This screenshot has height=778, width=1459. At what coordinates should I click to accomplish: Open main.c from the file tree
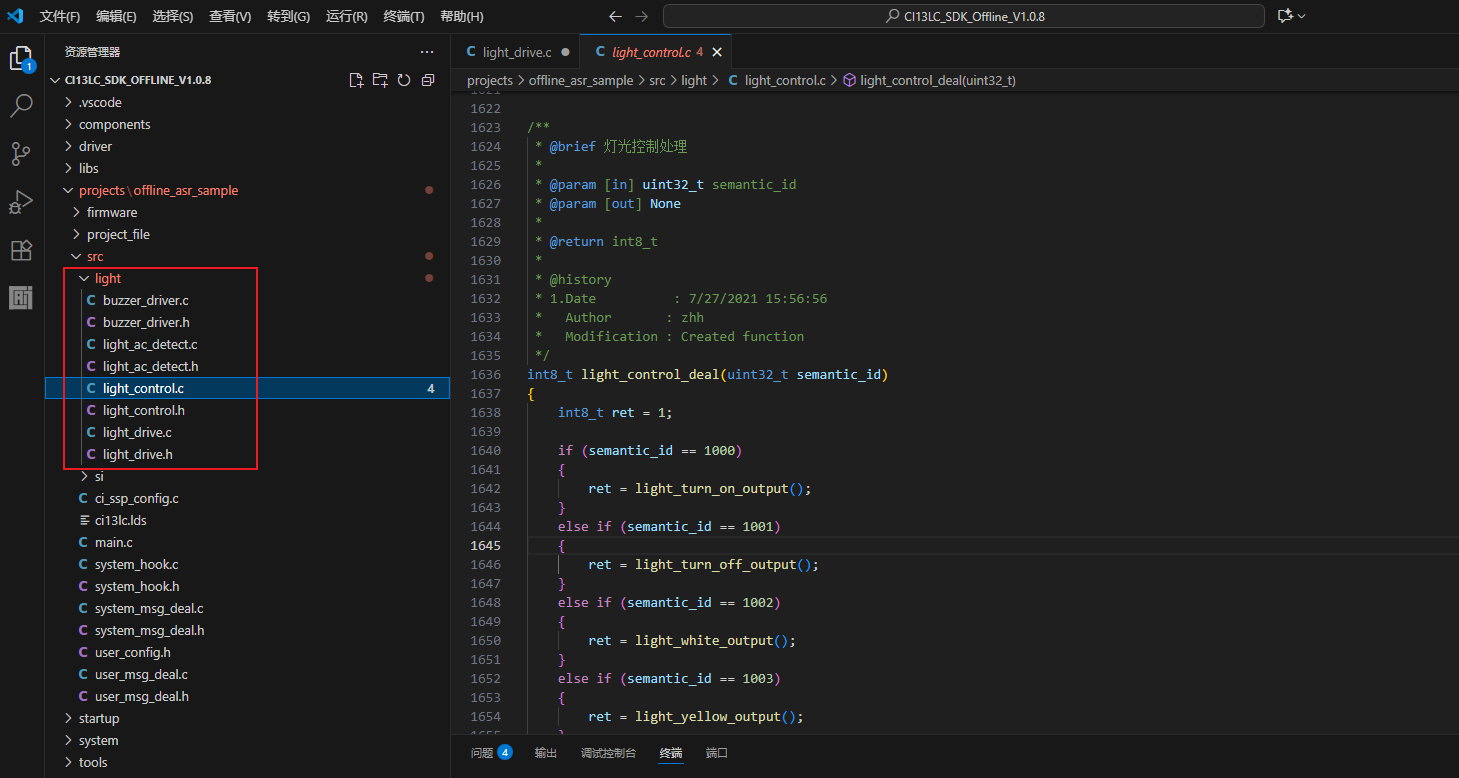113,542
